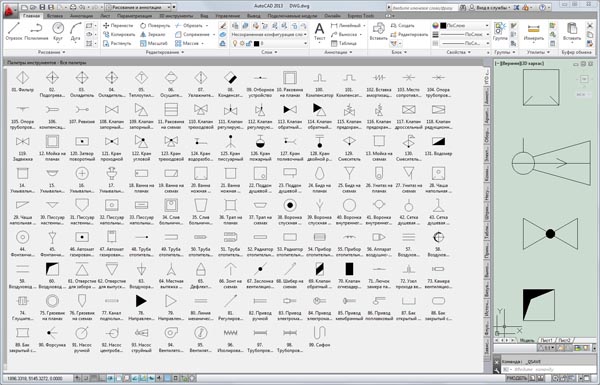Select the 01. Фильтр palette symbol
The width and height of the screenshot is (600, 385).
(x=23, y=82)
